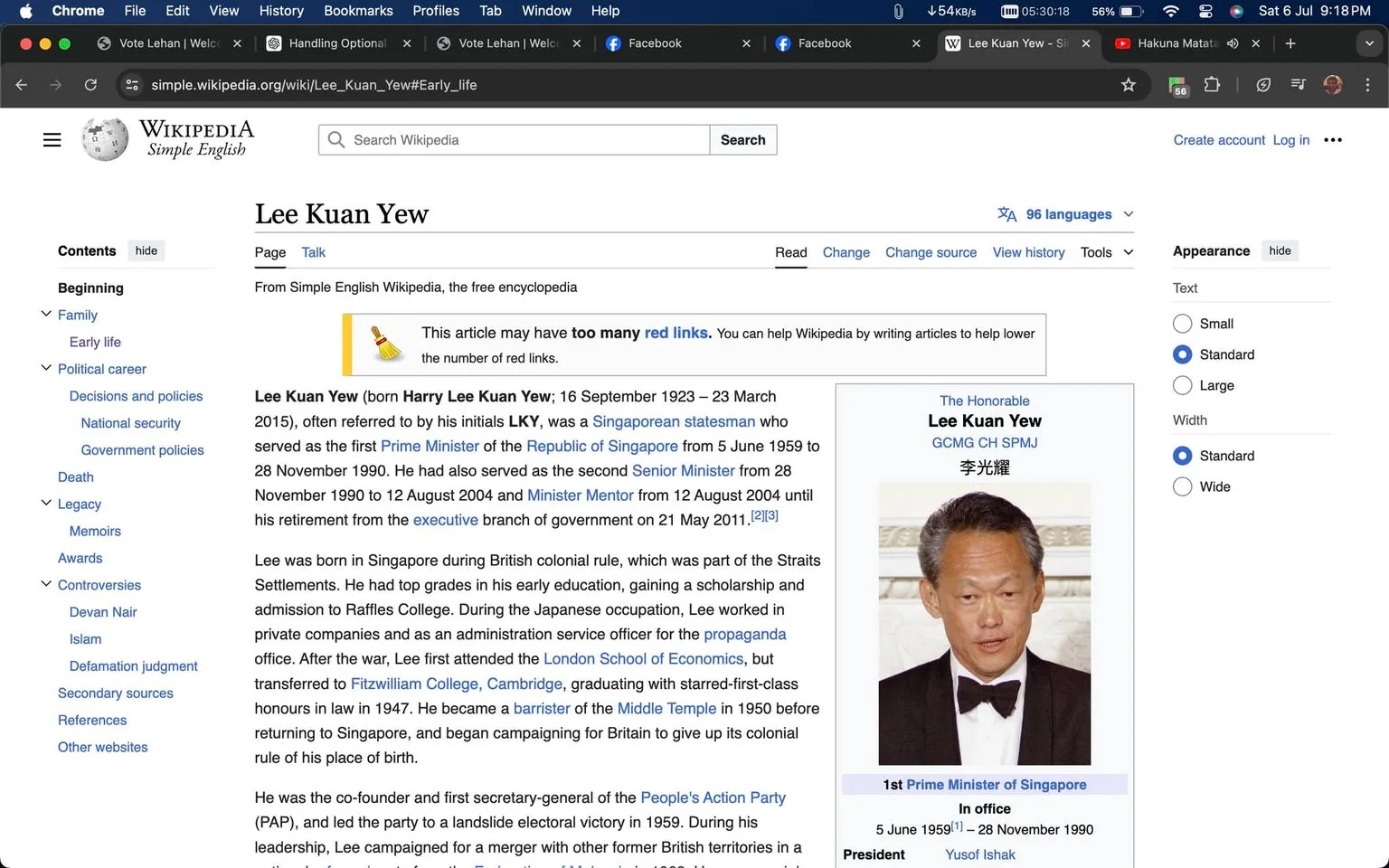The height and width of the screenshot is (868, 1389).
Task: Reload the page with refresh icon
Action: [x=90, y=85]
